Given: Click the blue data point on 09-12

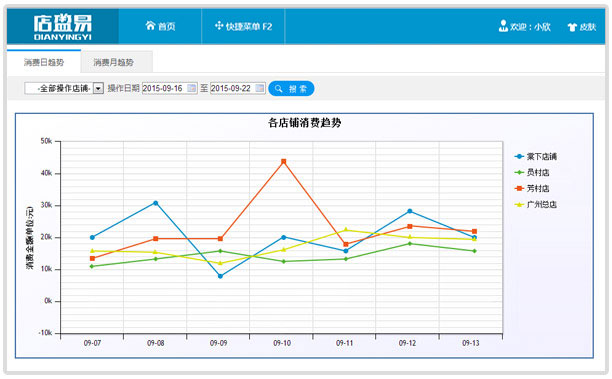Looking at the screenshot, I should (x=410, y=211).
